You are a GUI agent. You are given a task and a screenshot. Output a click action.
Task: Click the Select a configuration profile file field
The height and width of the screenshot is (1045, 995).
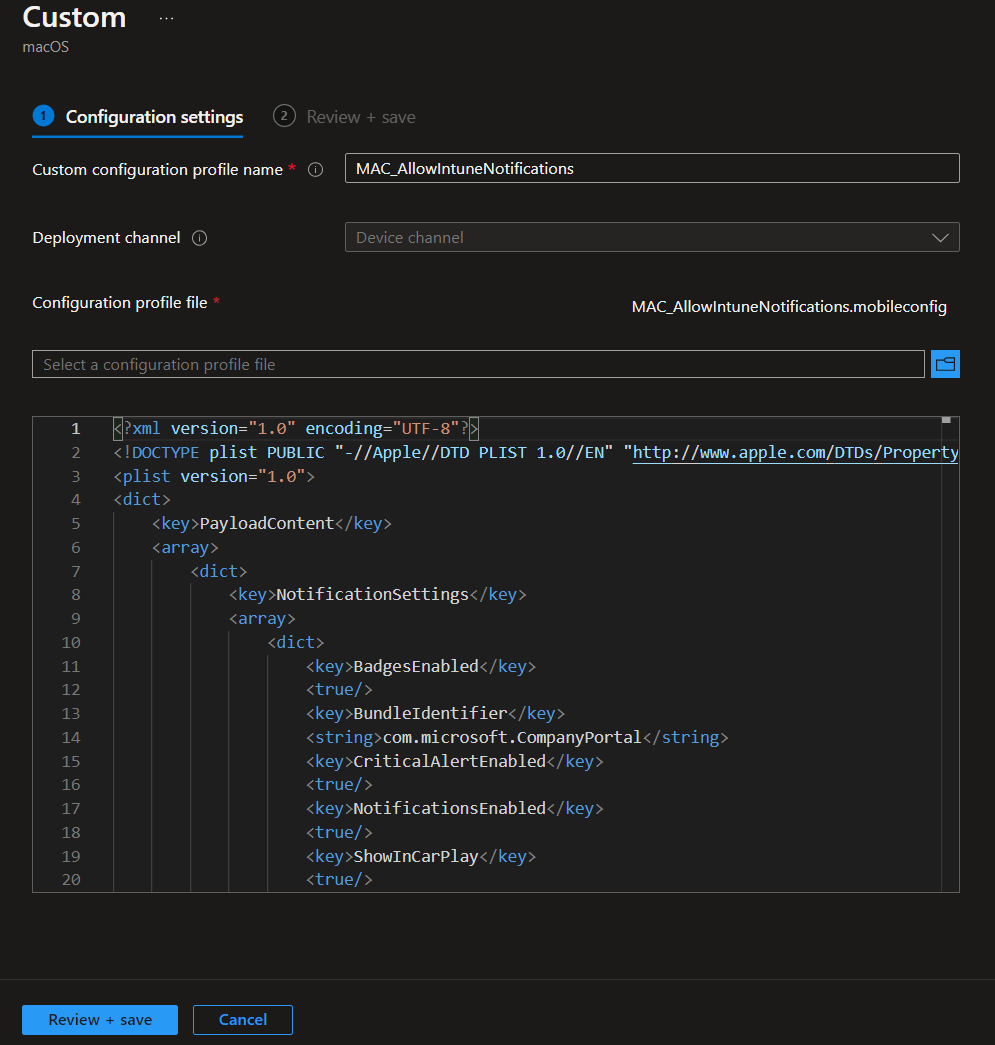click(x=478, y=364)
